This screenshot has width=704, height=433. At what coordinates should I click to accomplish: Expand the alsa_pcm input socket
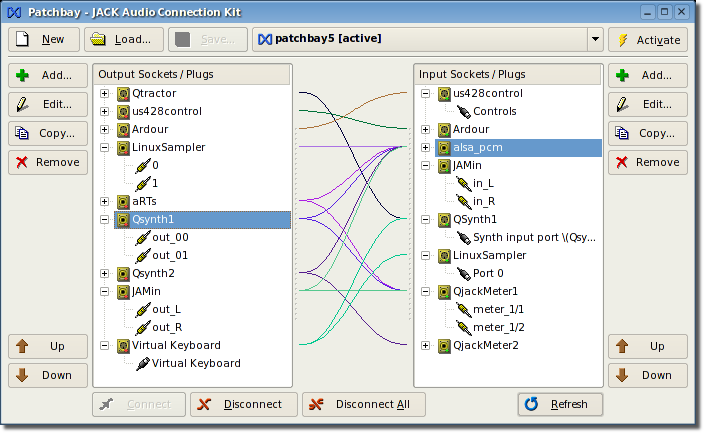[x=425, y=147]
